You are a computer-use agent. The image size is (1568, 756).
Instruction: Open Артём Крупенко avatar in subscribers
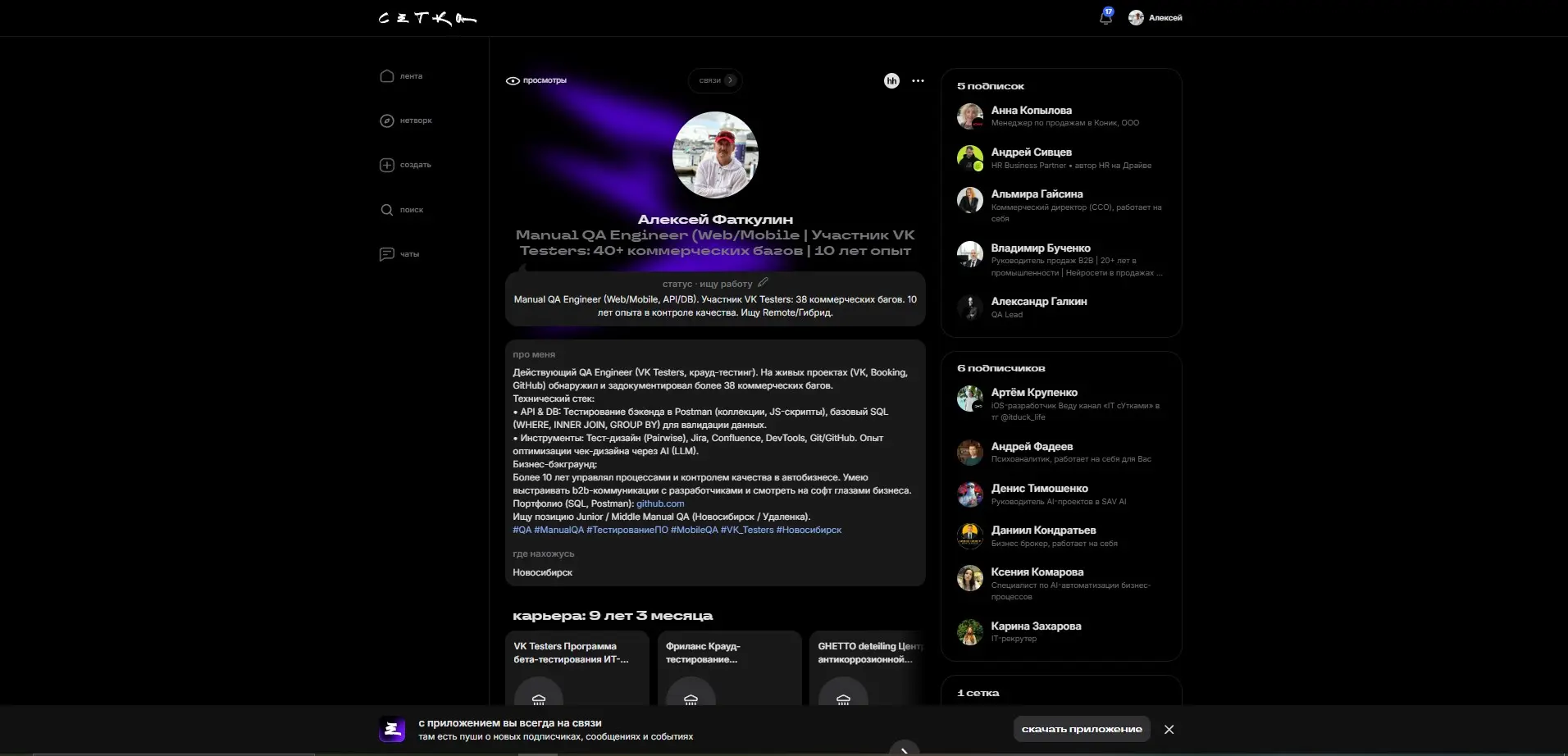click(x=970, y=398)
